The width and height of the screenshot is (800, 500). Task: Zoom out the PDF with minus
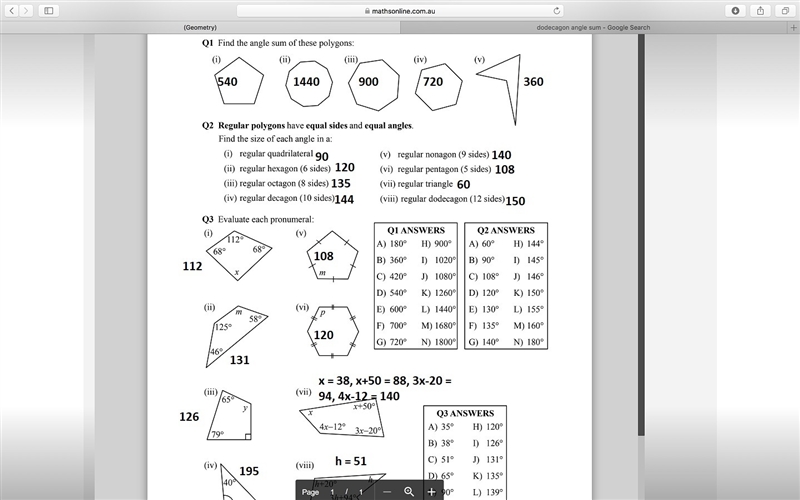click(x=387, y=491)
